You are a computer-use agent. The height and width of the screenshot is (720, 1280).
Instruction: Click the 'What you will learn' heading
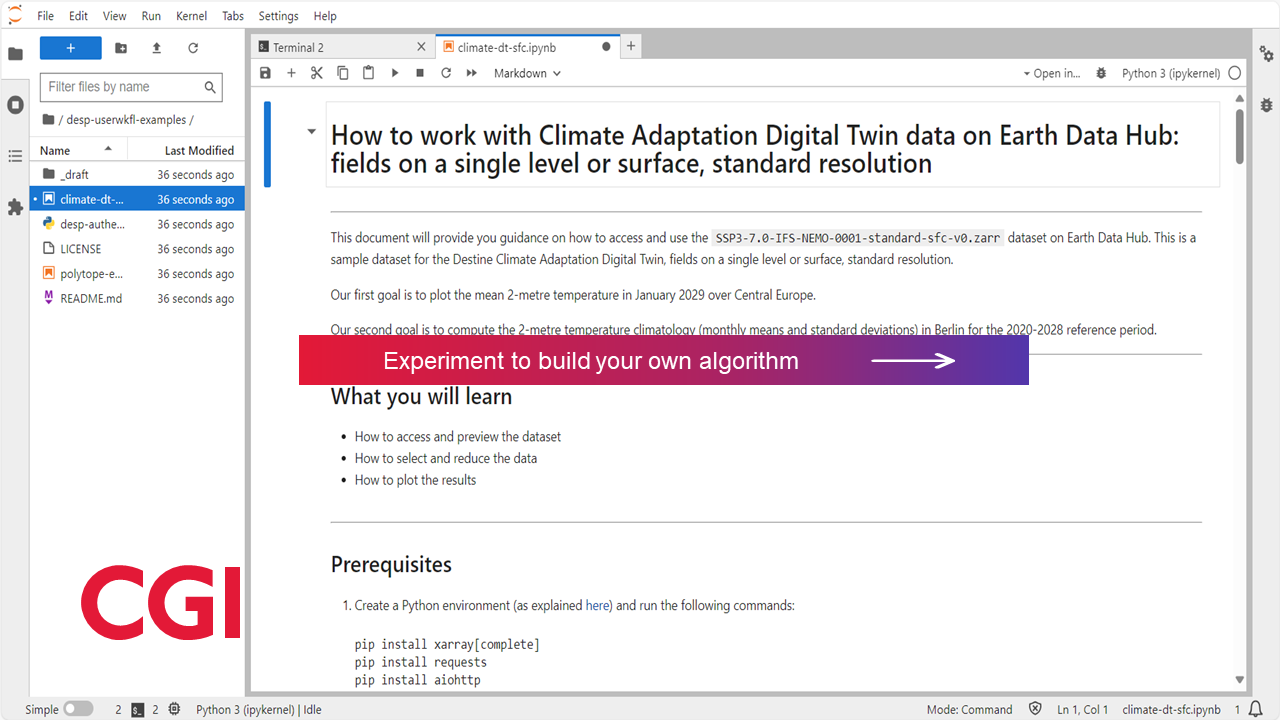coord(421,396)
